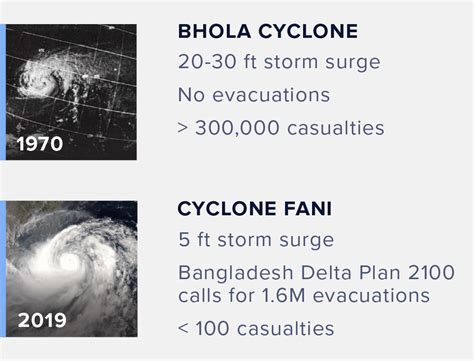This screenshot has width=474, height=361.
Task: Click the 20-30 ft storm surge text
Action: [279, 62]
